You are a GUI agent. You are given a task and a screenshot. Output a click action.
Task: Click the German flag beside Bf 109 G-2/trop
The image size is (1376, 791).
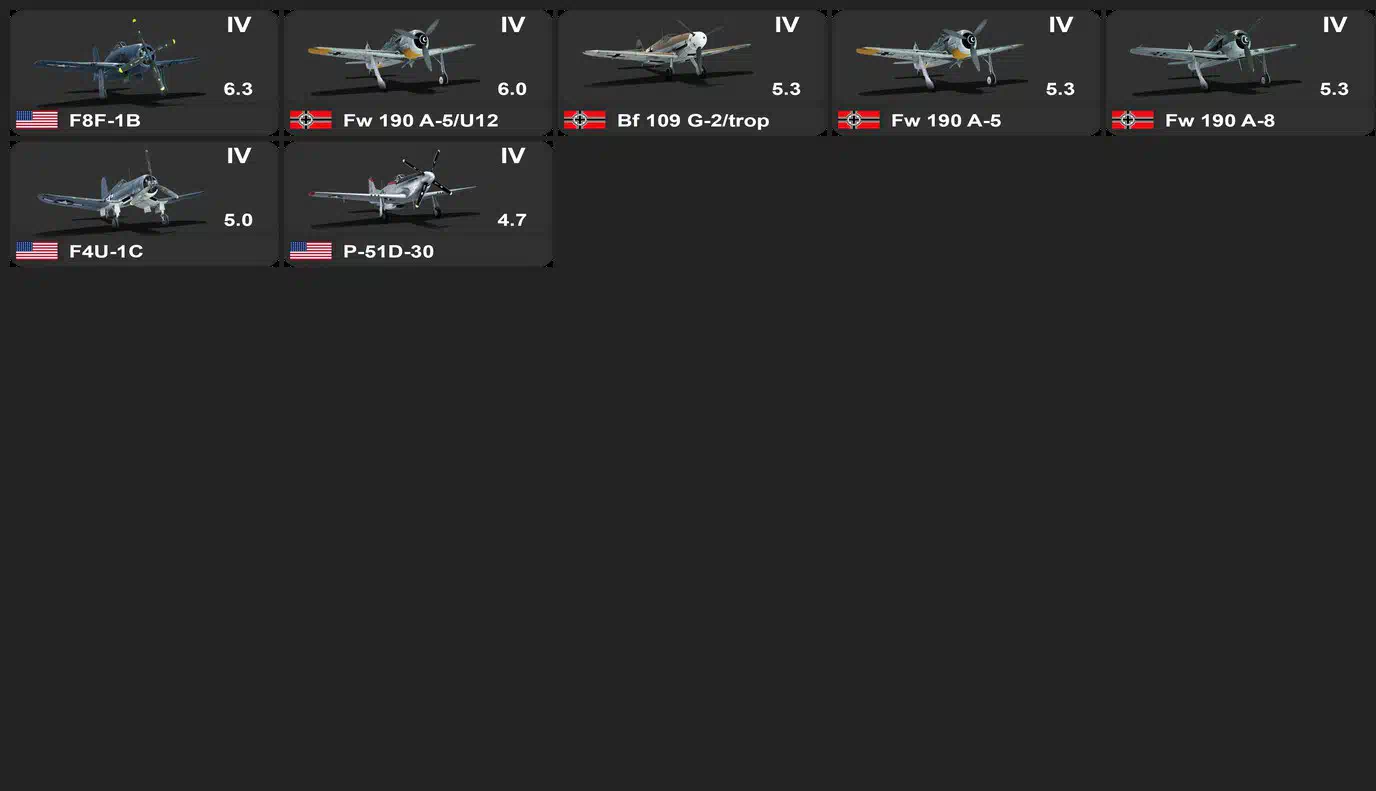tap(585, 120)
